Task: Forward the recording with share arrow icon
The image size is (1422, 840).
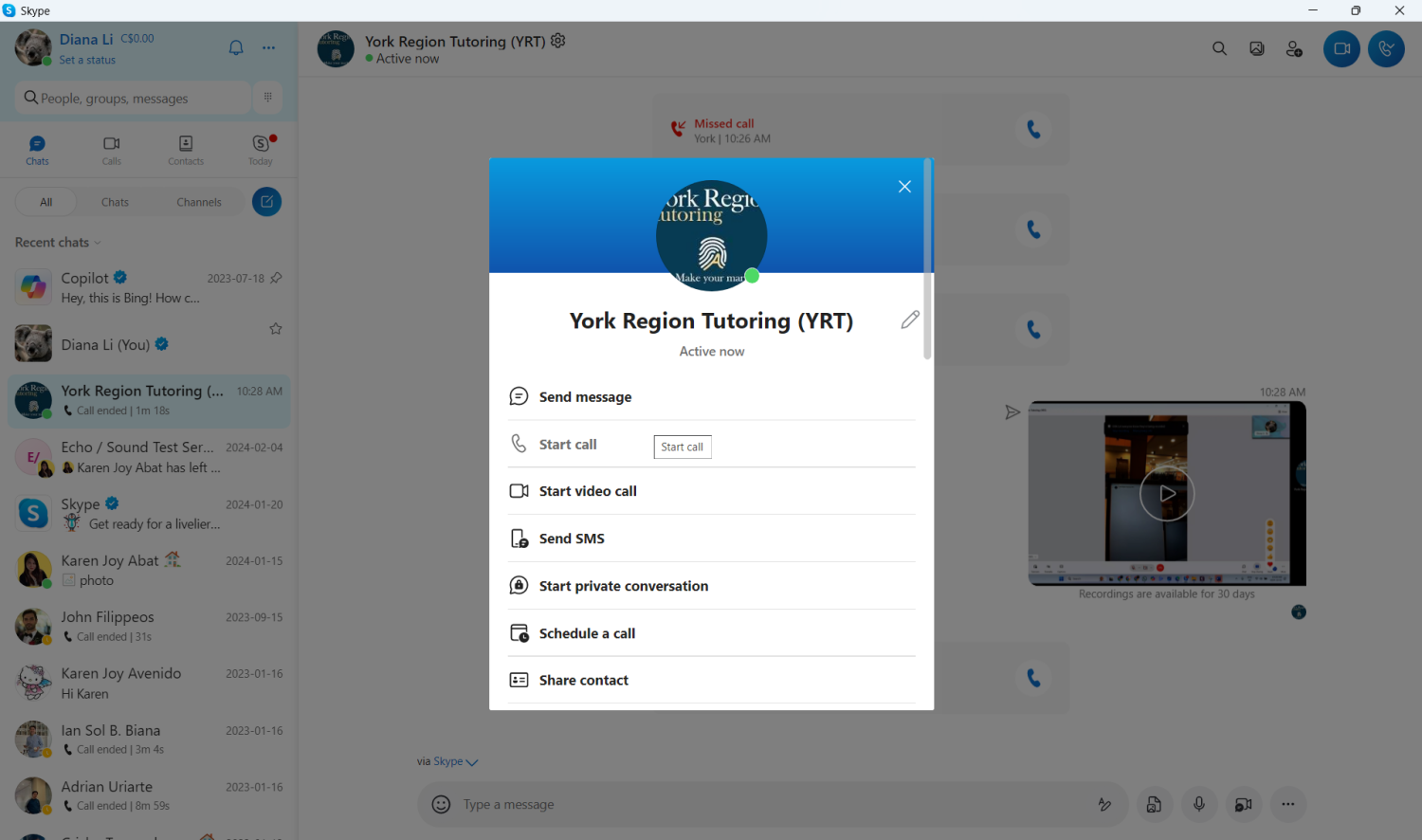Action: click(x=1012, y=411)
